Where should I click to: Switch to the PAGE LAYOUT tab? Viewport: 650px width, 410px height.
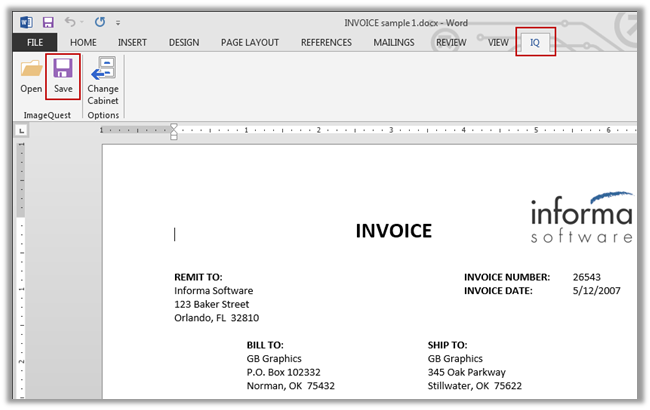250,43
